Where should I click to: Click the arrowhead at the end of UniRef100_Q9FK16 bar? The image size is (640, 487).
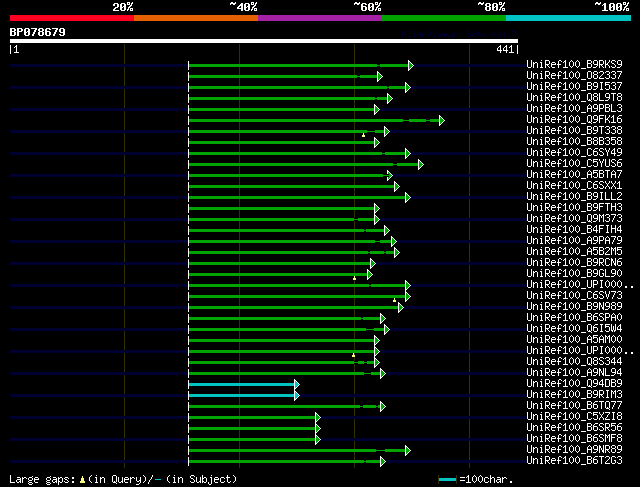coord(442,120)
